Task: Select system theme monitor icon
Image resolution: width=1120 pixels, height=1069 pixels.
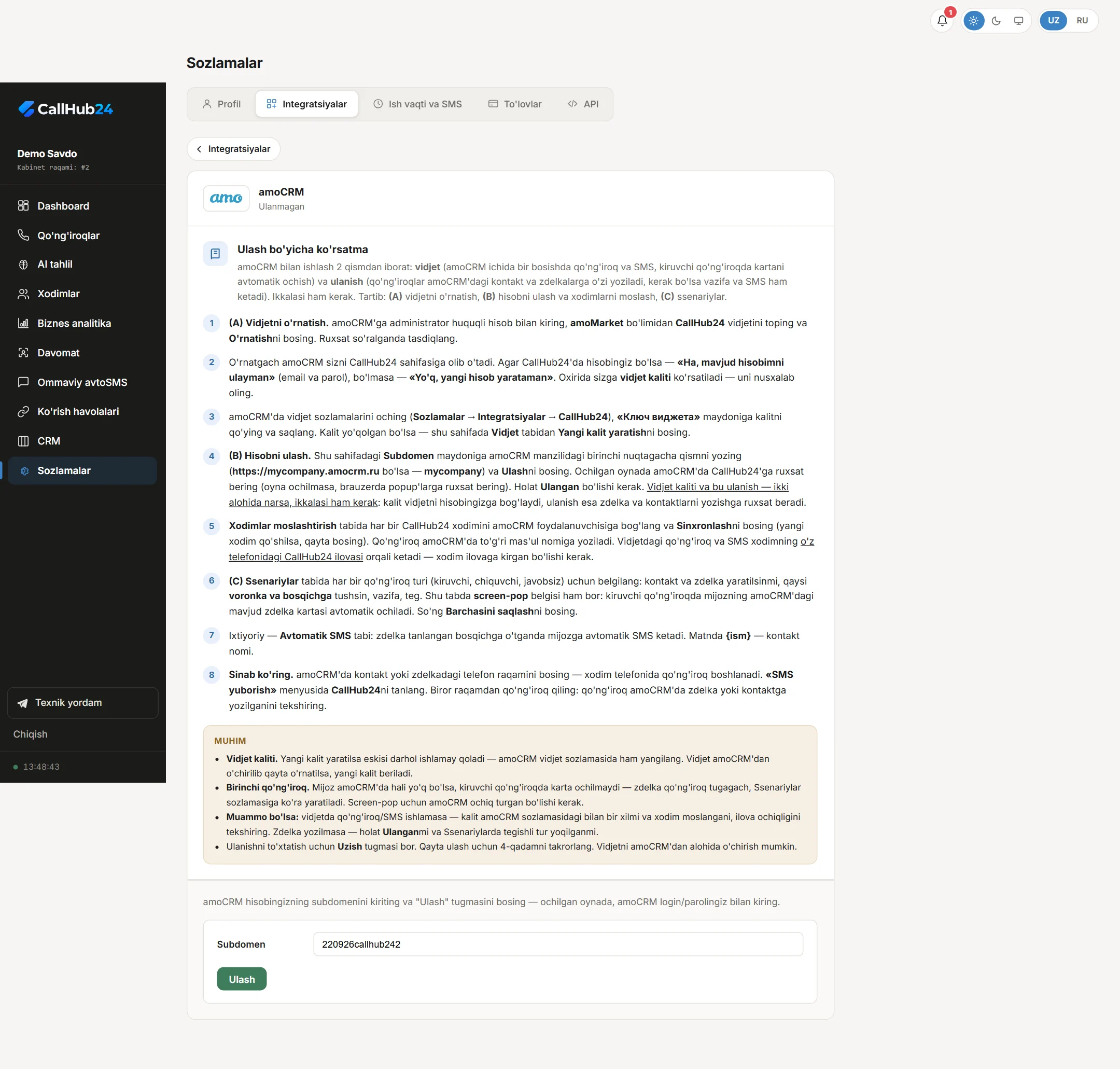Action: coord(1018,21)
